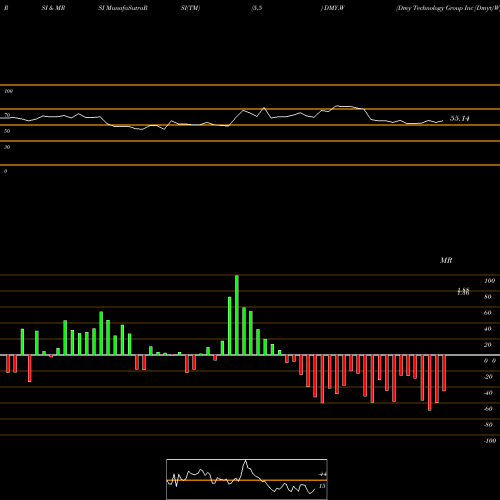Click the 40 label on MR axis
500x500 pixels.
click(x=488, y=329)
